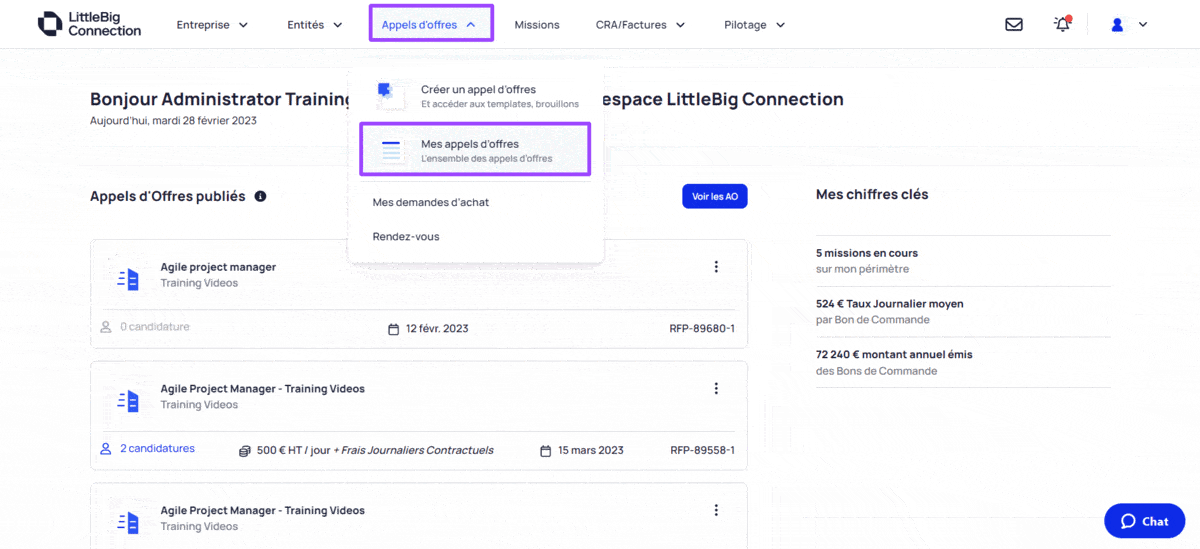This screenshot has height=549, width=1200.
Task: Open three-dot menu for RFP-89558-1 card
Action: [716, 389]
